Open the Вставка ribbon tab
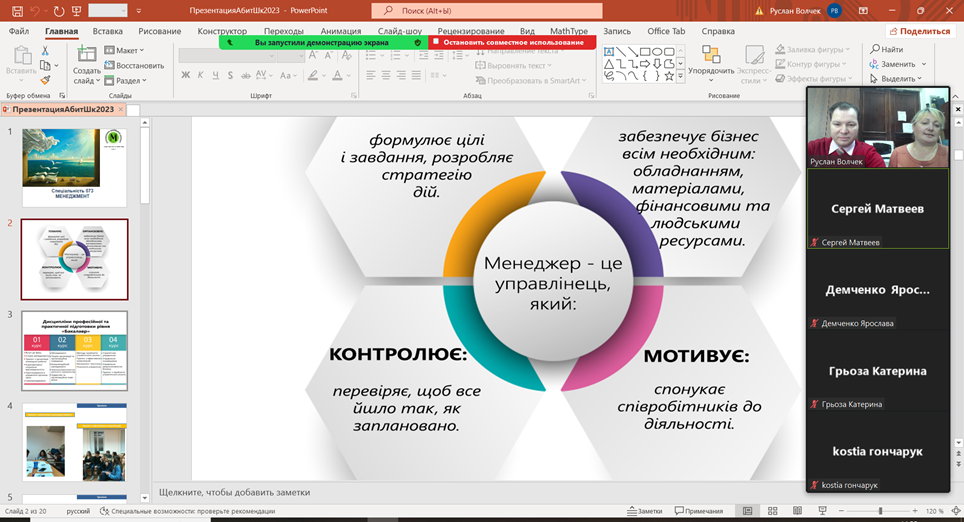 coord(107,31)
